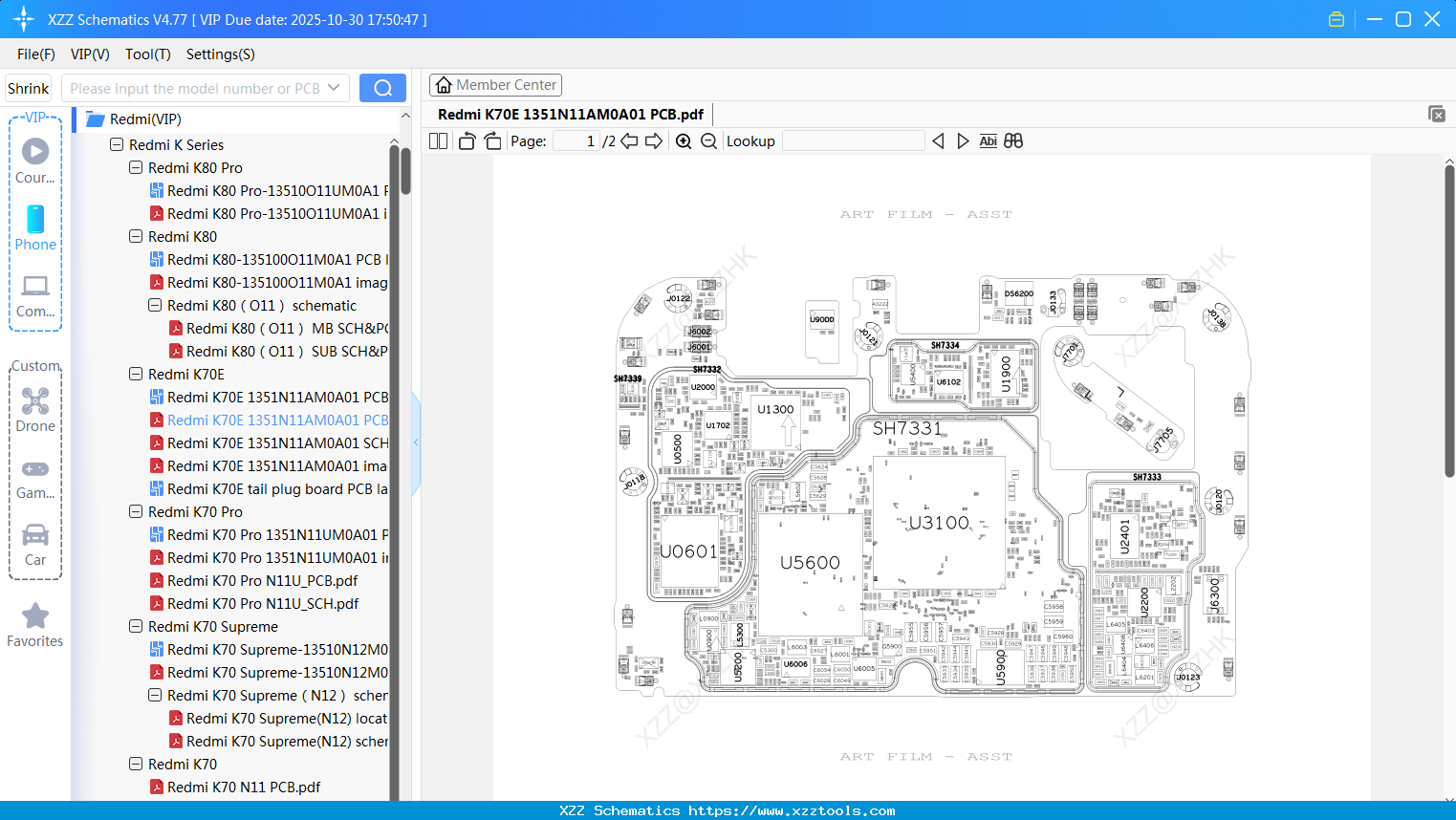Viewport: 1456px width, 820px height.
Task: Click the XZZ Schematics app logo
Action: 24,19
